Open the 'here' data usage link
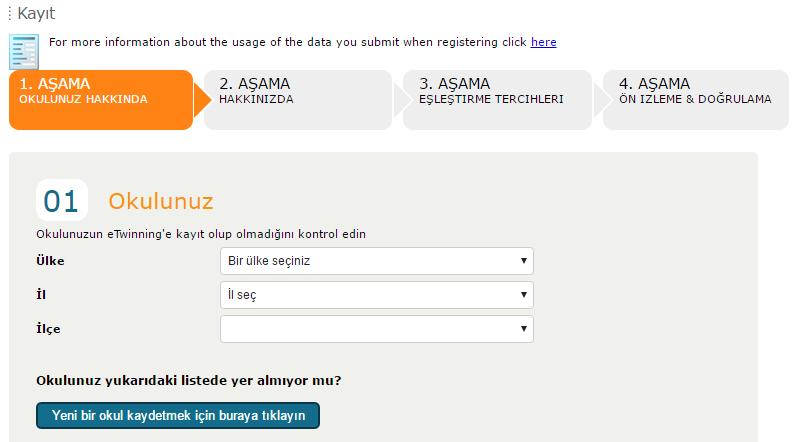Viewport: 811px width, 442px height. point(543,42)
